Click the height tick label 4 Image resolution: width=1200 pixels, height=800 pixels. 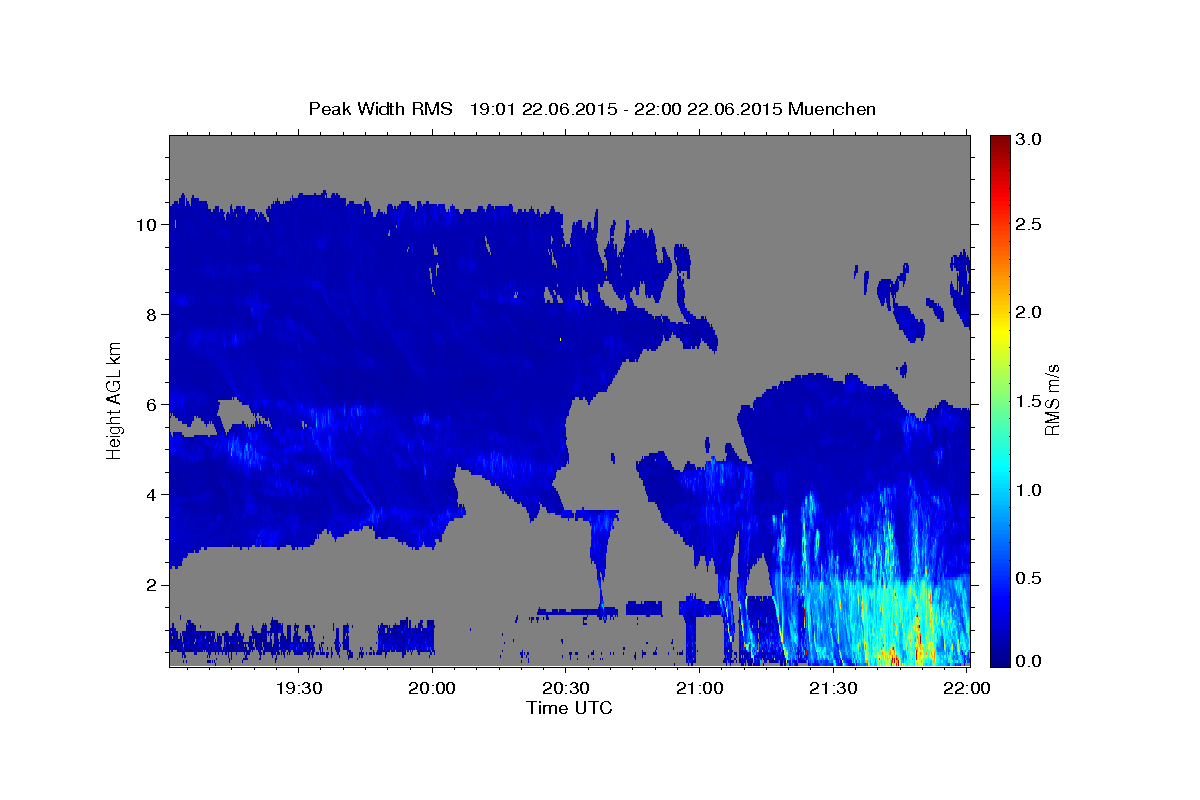pyautogui.click(x=149, y=494)
